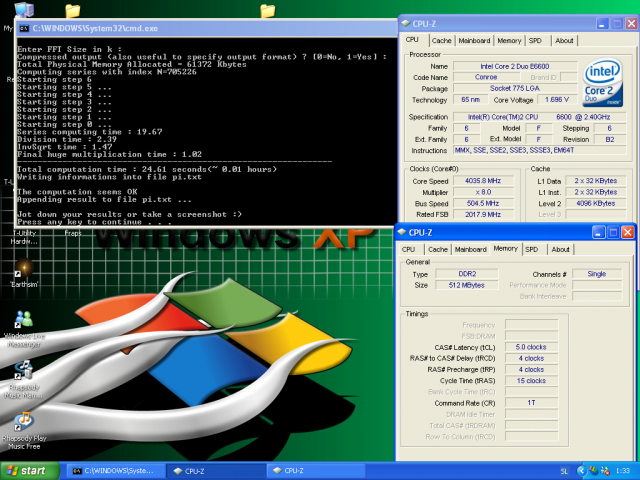Click the Cycle Time tRAS value 15 clocks
This screenshot has height=480, width=640.
[x=531, y=380]
